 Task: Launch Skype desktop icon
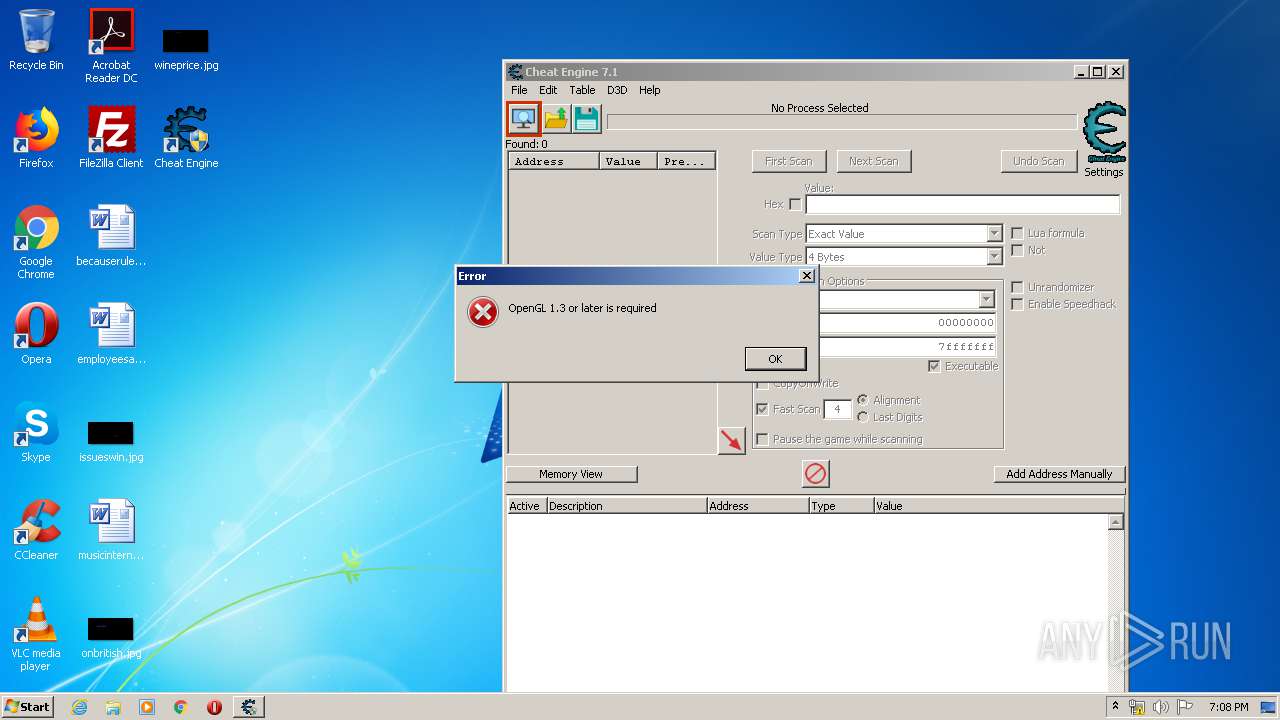[x=36, y=432]
